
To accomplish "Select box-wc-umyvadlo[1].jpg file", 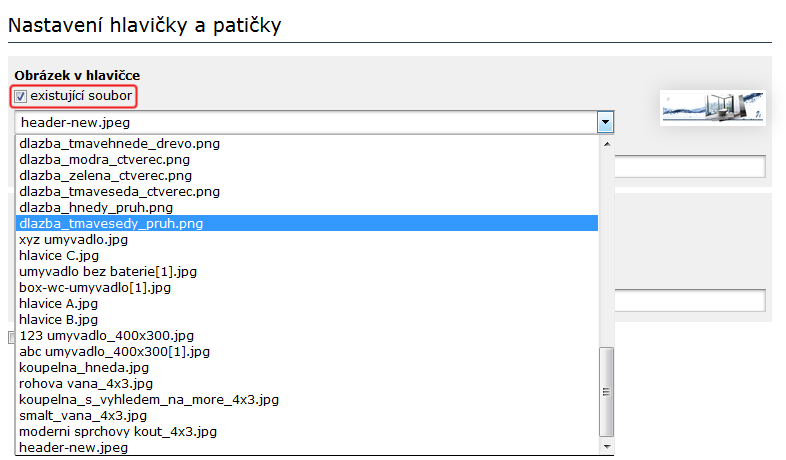I will [x=95, y=287].
